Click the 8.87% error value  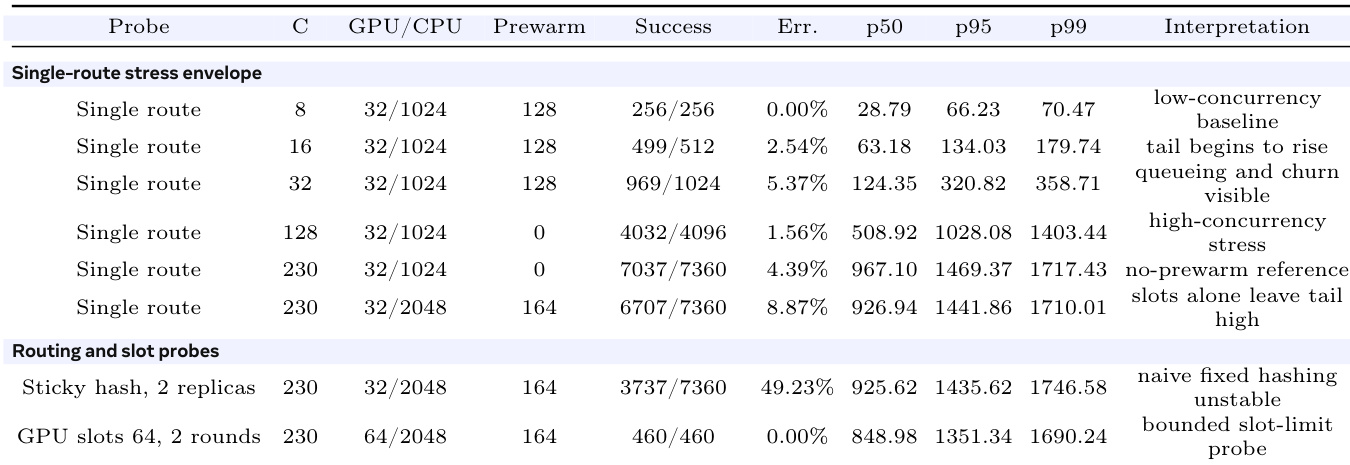click(x=797, y=307)
